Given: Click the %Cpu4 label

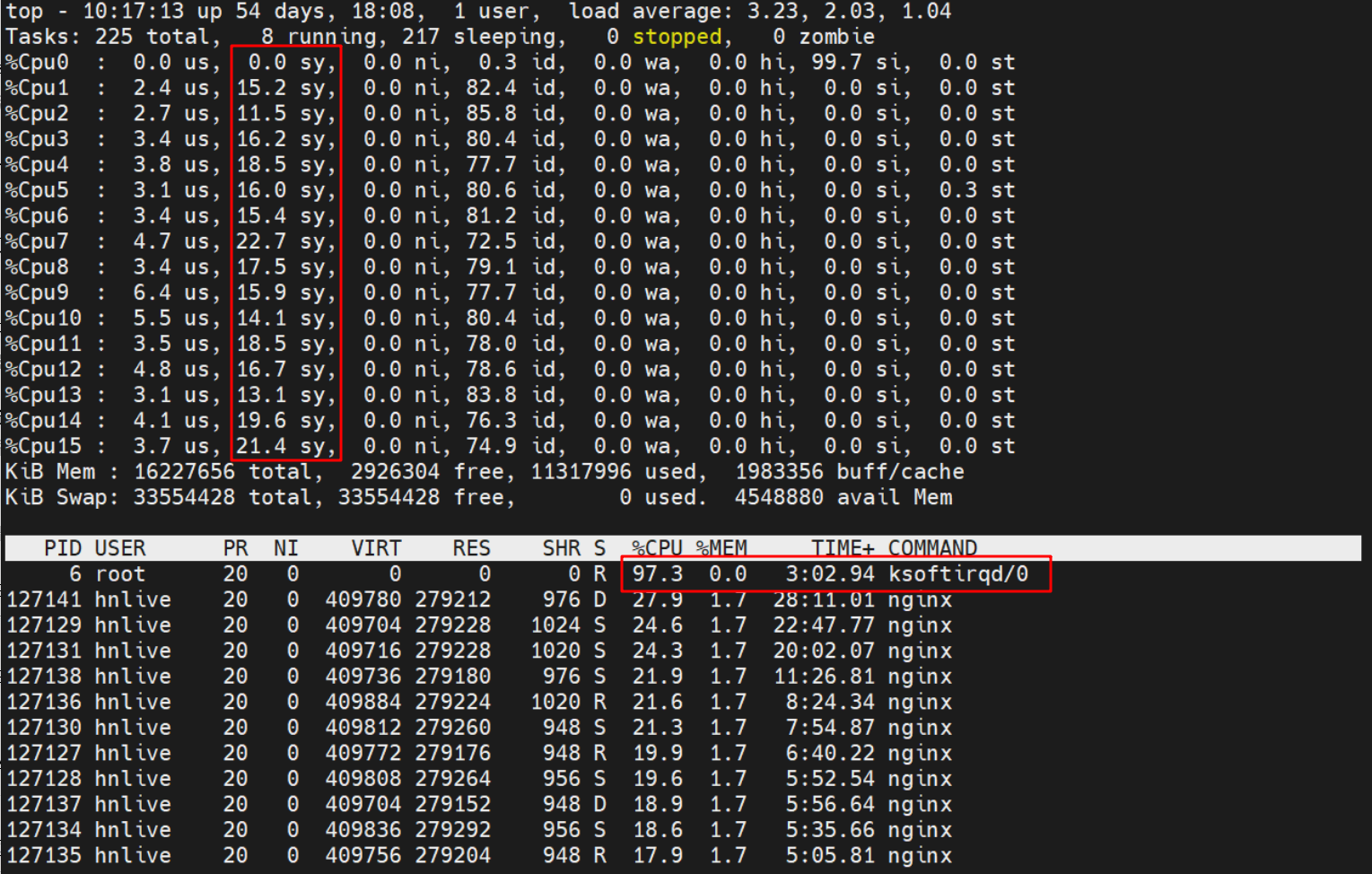Looking at the screenshot, I should [37, 165].
